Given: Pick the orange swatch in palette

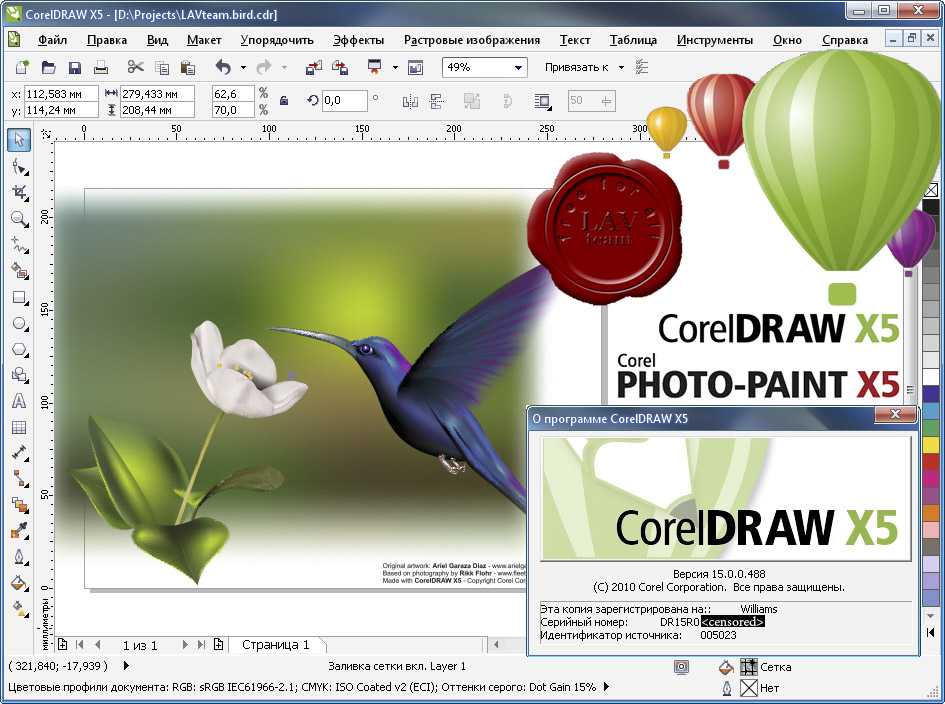Looking at the screenshot, I should [931, 513].
